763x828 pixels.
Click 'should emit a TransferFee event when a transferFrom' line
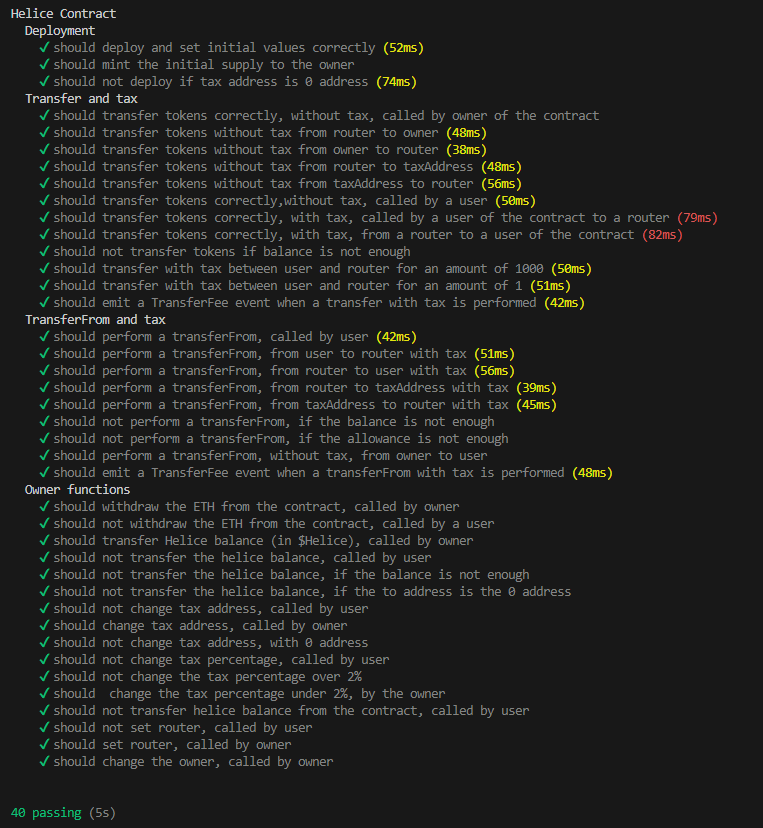pyautogui.click(x=326, y=473)
